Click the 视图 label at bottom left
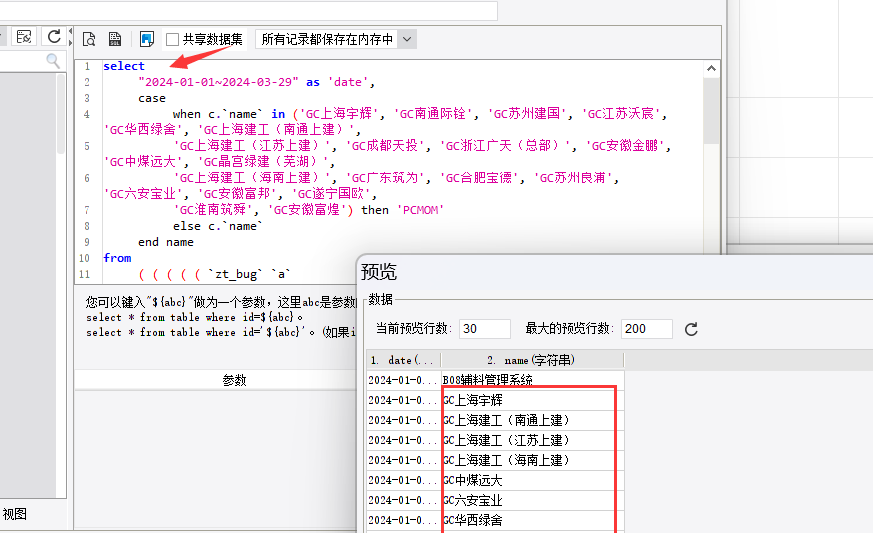Viewport: 873px width, 533px height. (14, 514)
